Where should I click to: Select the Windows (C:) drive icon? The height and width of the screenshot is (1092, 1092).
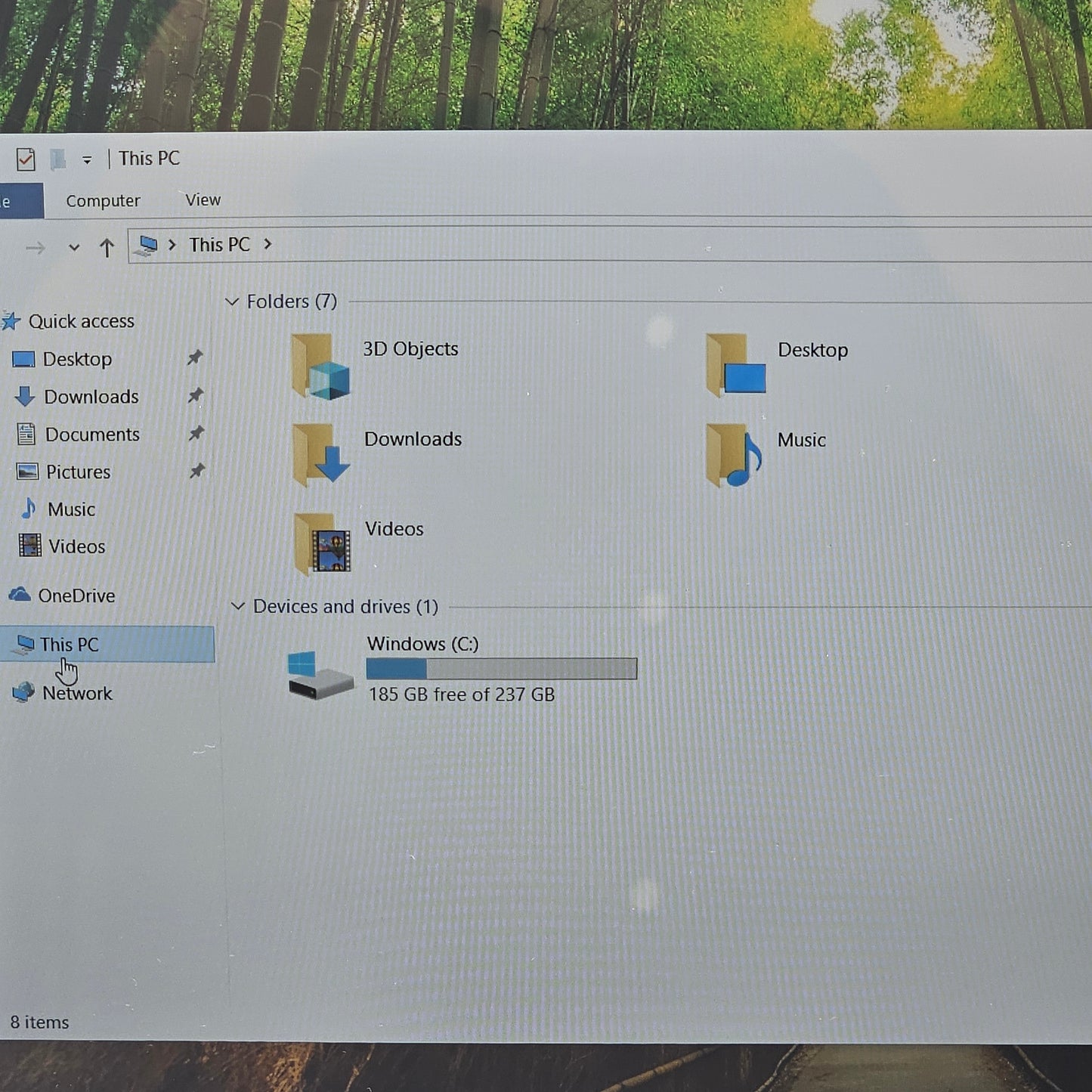[320, 675]
